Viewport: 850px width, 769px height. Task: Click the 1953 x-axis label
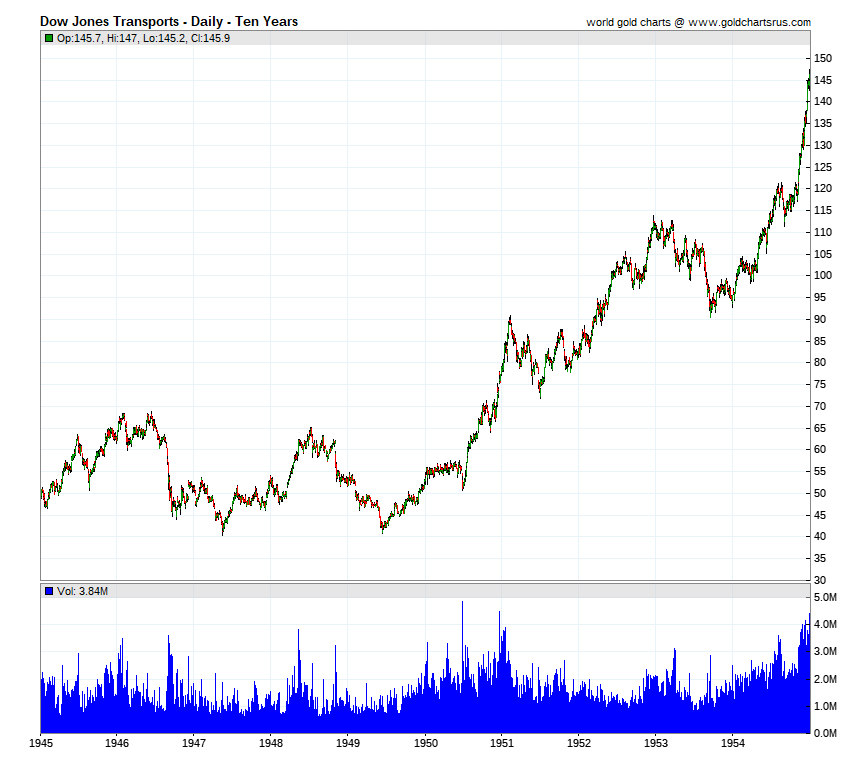[655, 743]
